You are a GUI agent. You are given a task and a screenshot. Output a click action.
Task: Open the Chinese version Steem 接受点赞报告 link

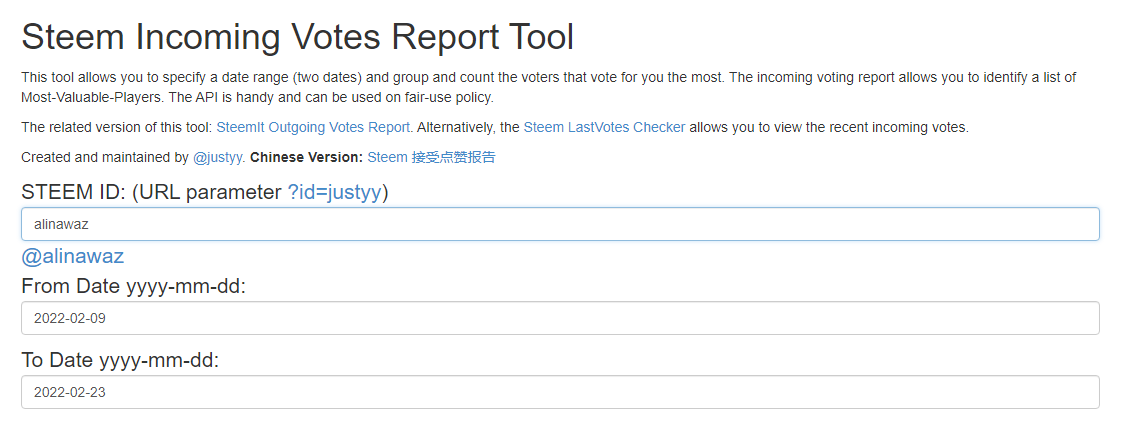tap(431, 157)
